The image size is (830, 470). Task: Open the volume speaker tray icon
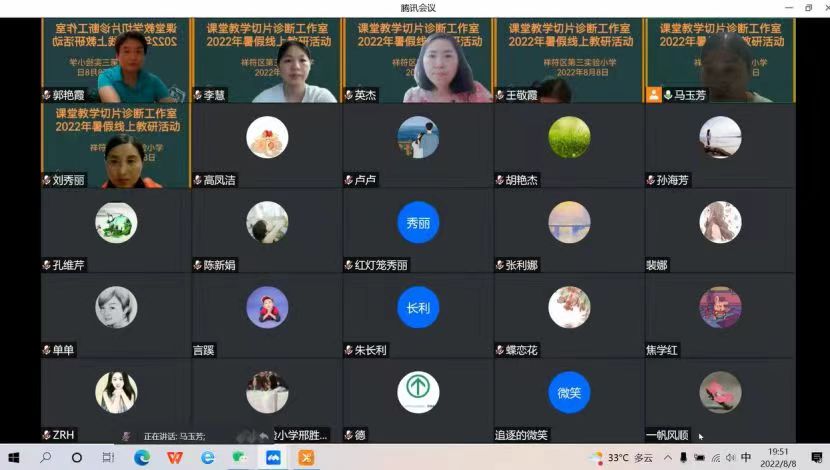pos(730,458)
